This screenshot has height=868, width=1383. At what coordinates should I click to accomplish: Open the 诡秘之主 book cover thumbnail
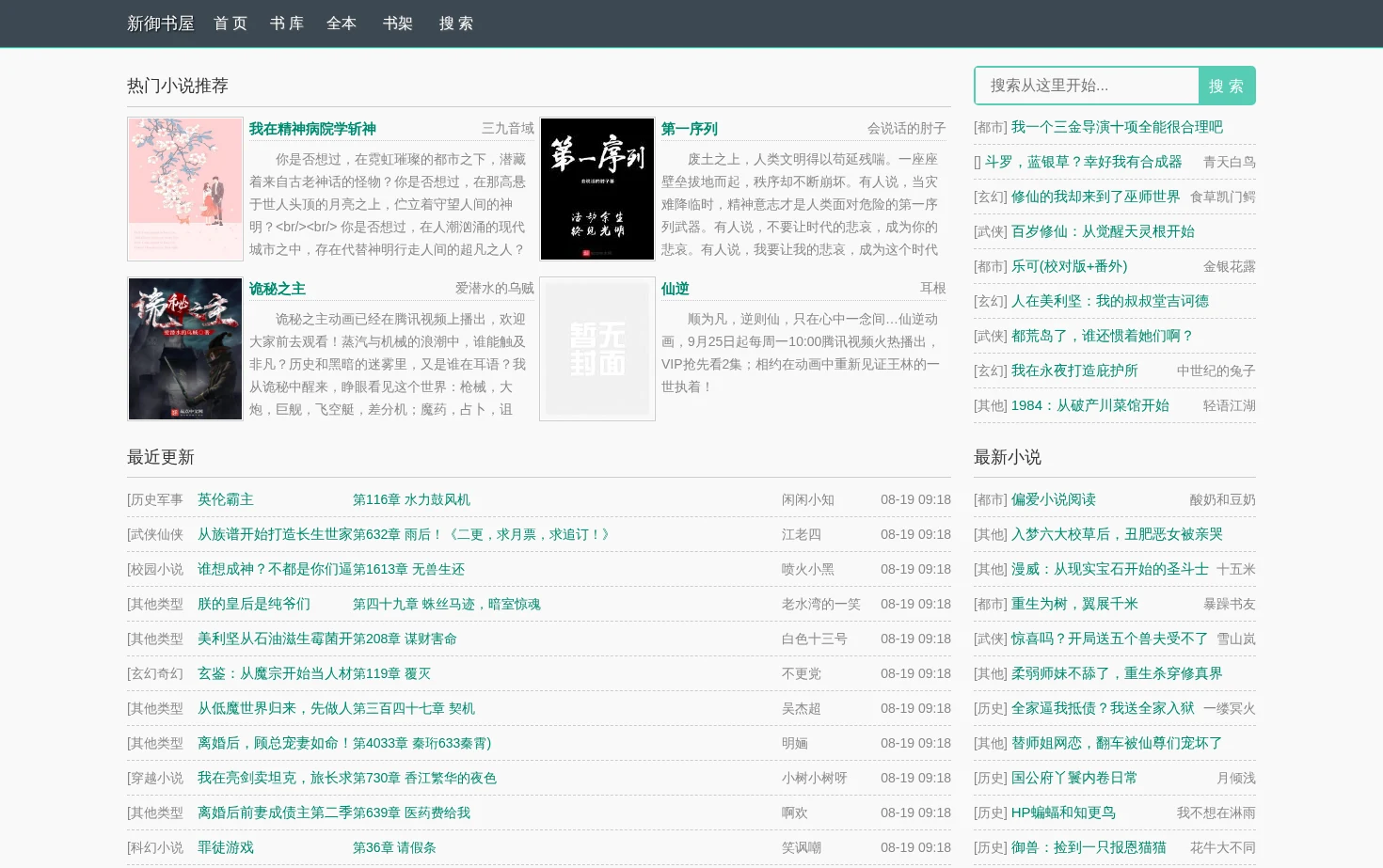[x=185, y=349]
